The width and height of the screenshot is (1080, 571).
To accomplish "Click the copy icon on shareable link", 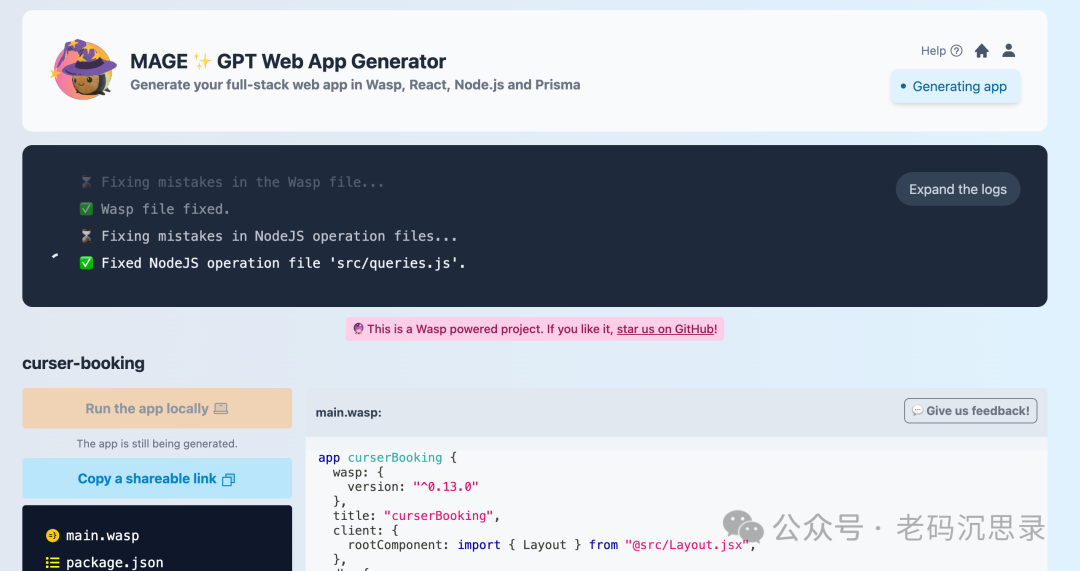I will [x=228, y=480].
